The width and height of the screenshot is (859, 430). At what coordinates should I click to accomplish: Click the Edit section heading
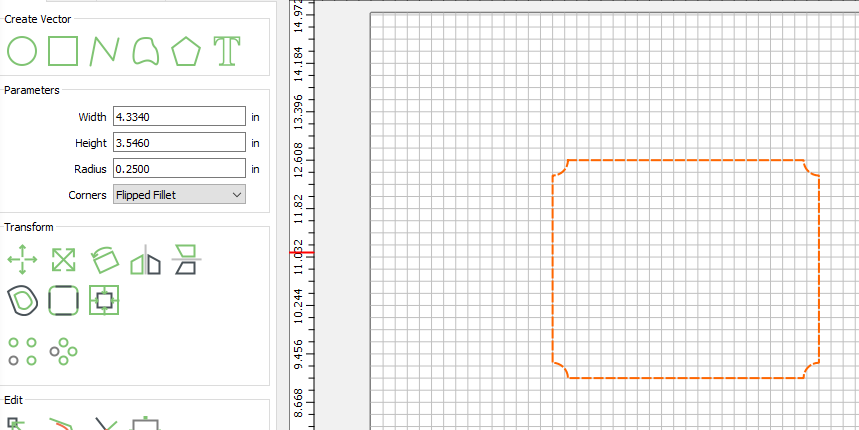point(14,400)
